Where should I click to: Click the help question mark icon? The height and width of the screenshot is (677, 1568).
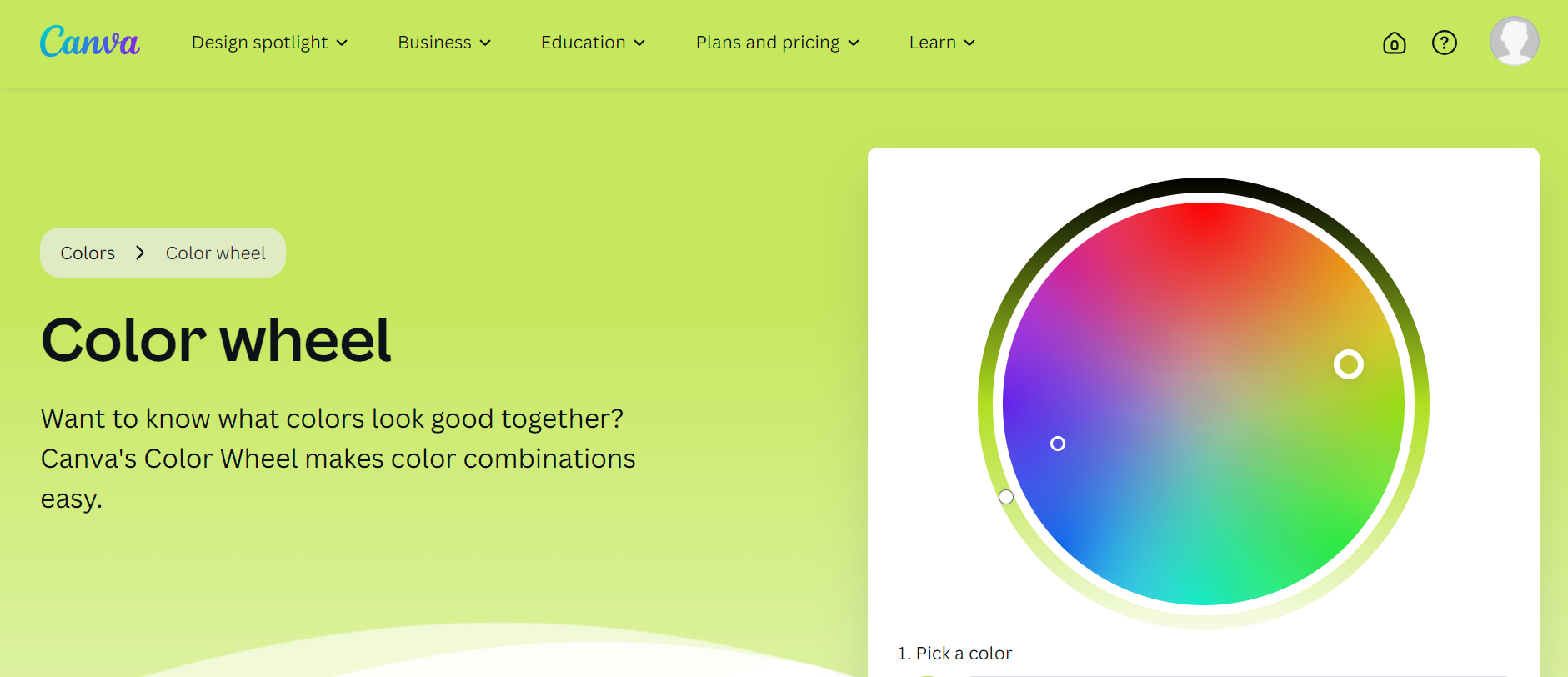(x=1445, y=43)
